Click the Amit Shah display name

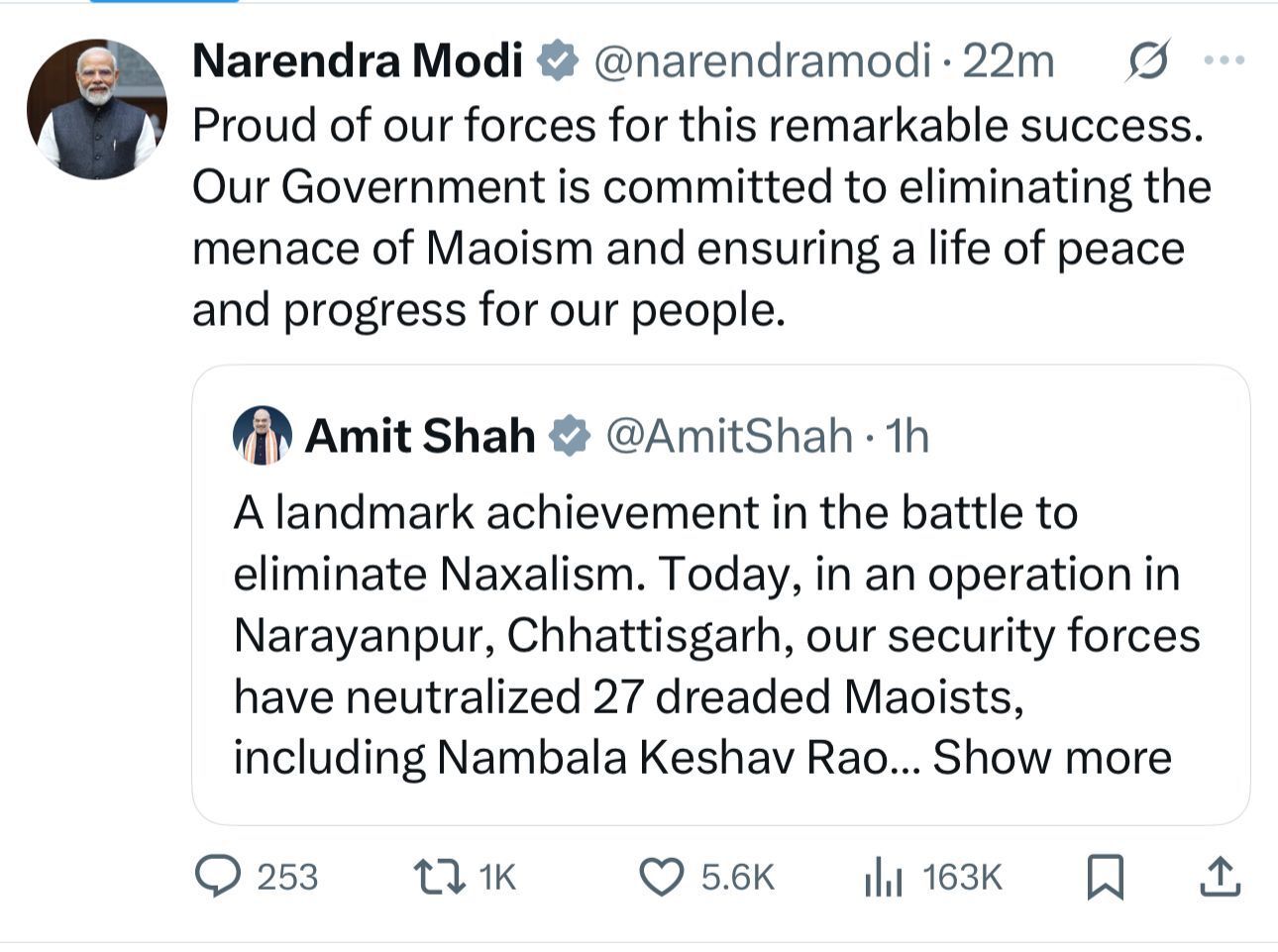(x=420, y=436)
